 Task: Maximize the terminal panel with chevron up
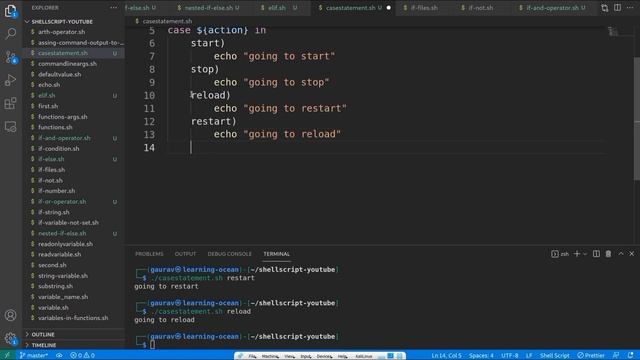(621, 254)
